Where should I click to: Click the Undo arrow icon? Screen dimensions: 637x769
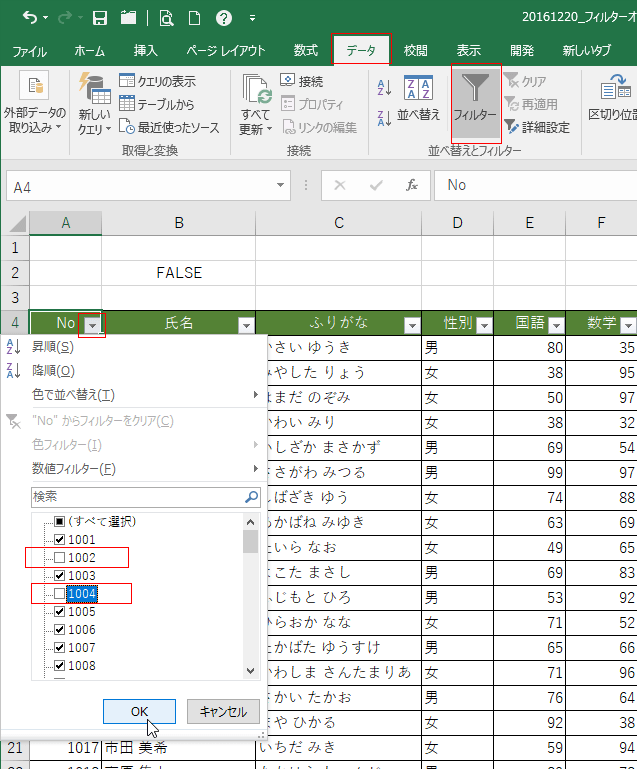coord(30,18)
